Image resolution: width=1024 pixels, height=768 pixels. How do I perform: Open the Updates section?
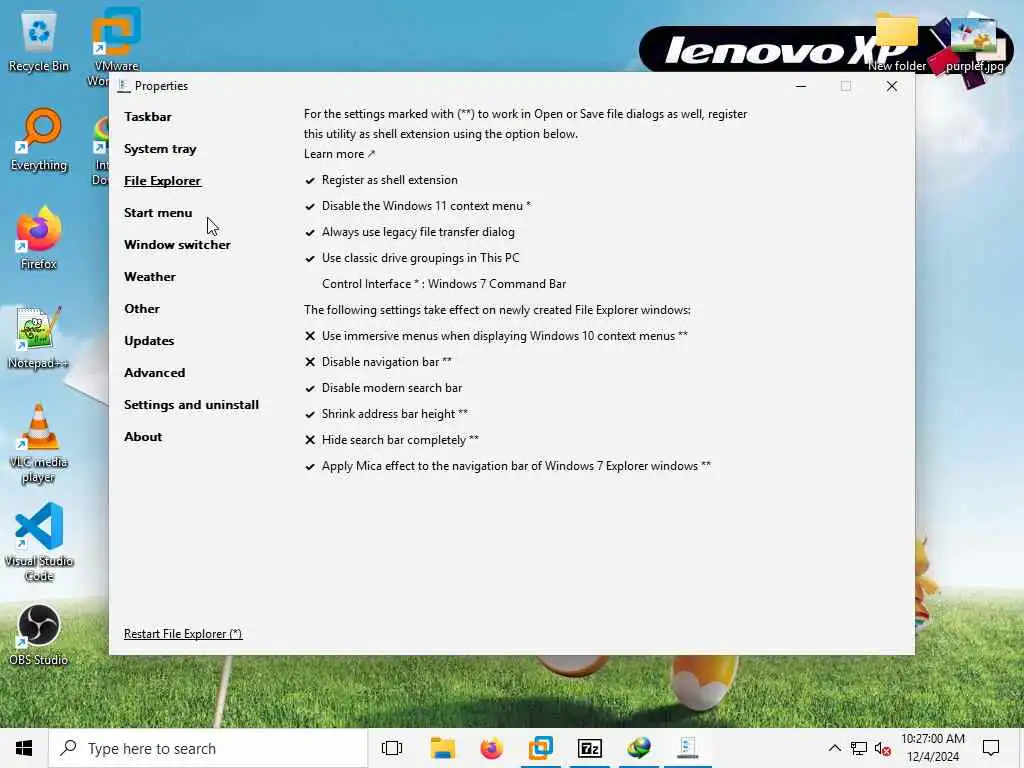tap(149, 341)
